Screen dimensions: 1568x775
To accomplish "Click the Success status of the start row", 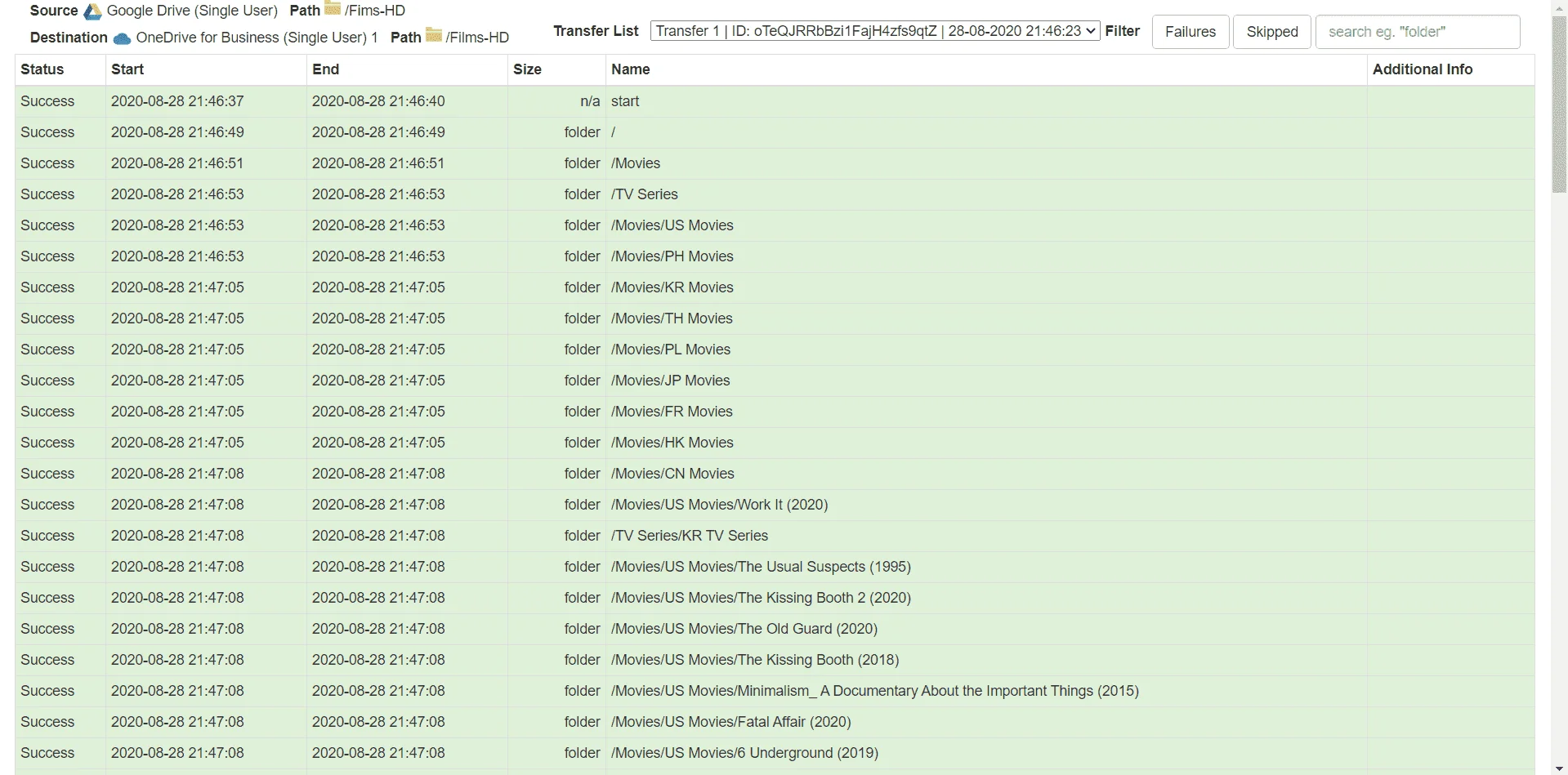I will coord(47,101).
